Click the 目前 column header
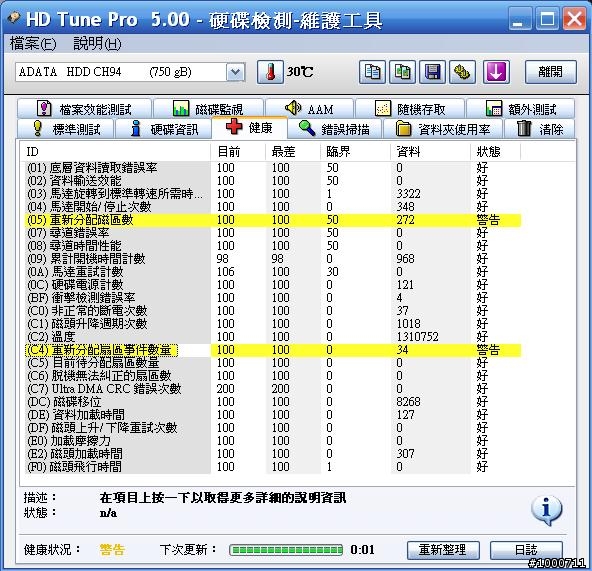This screenshot has height=571, width=592. coord(237,152)
